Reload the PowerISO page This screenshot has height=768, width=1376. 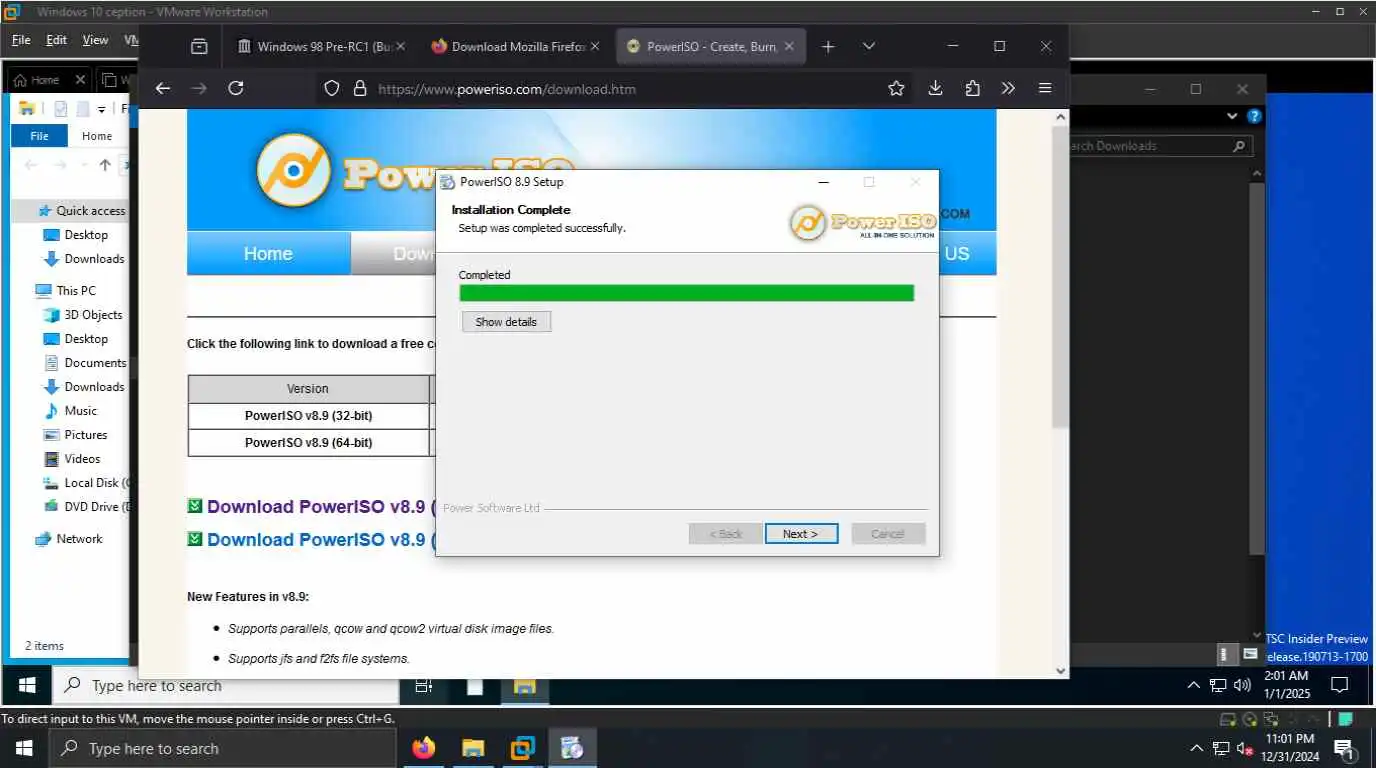click(x=236, y=88)
